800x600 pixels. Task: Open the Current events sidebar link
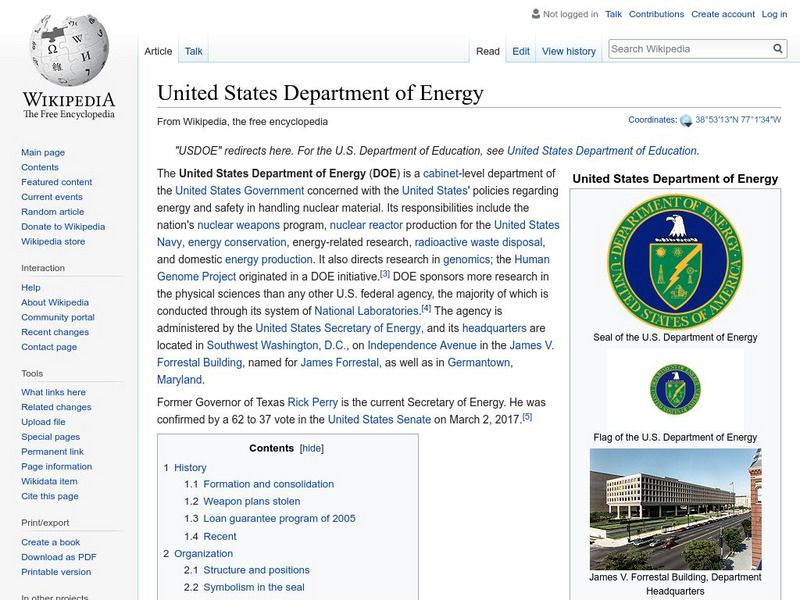[52, 197]
